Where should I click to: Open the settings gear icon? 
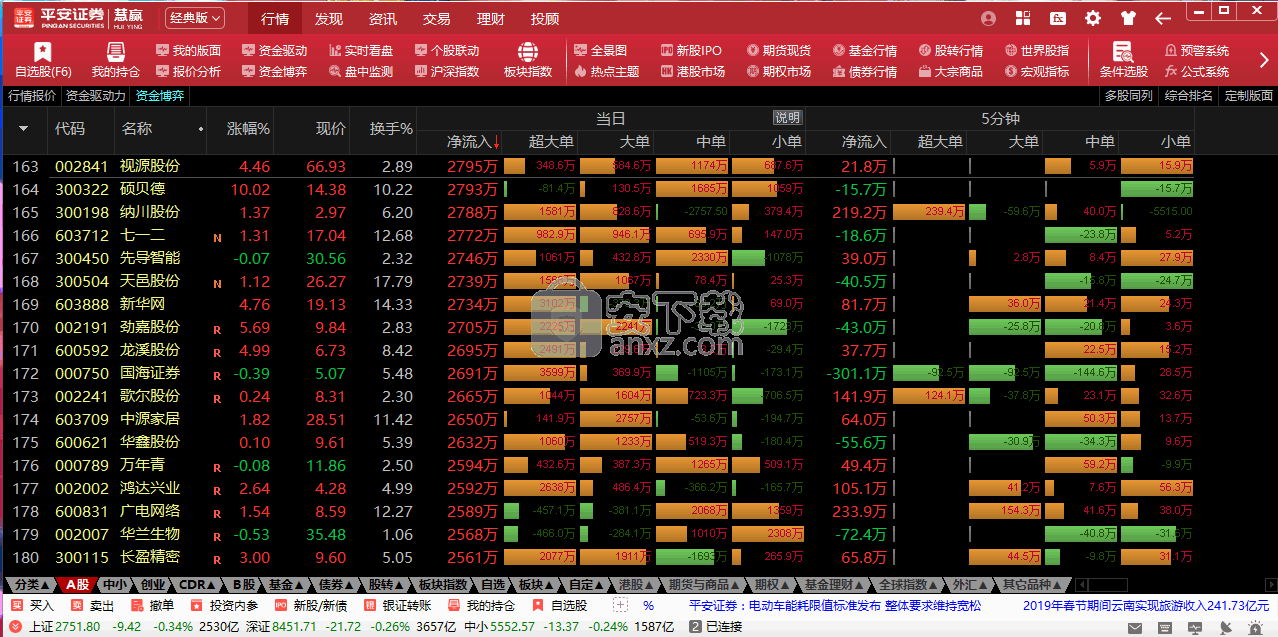click(1093, 18)
